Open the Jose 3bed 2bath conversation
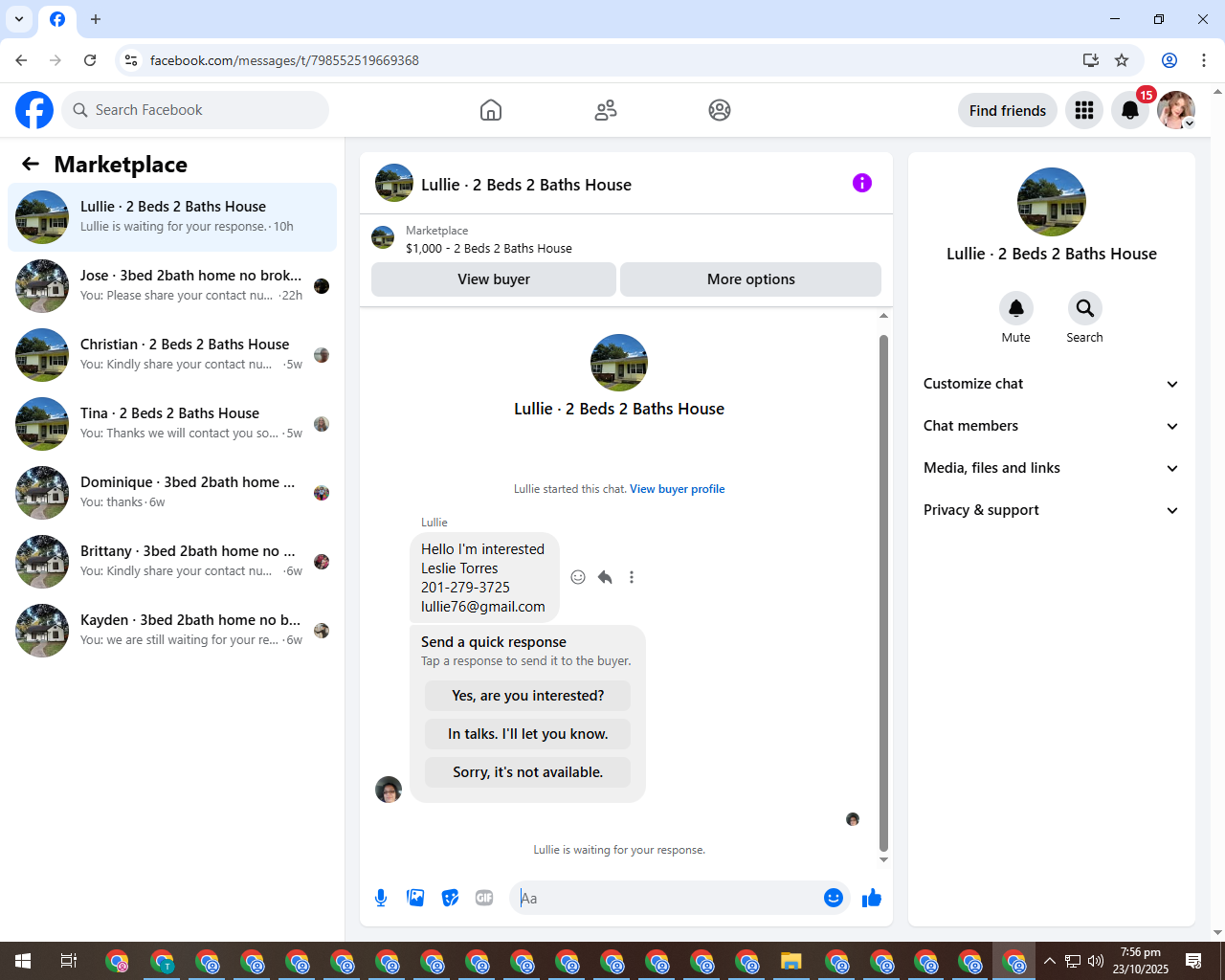Screen dimensions: 1225x980 point(172,286)
